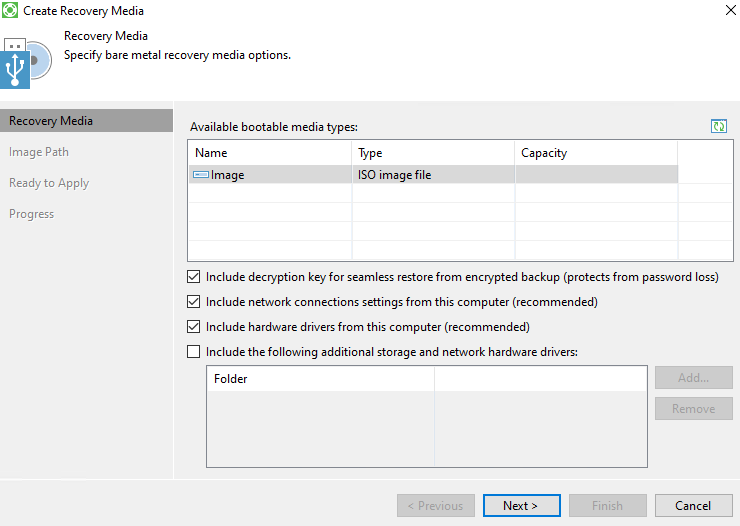Viewport: 740px width, 526px height.
Task: Sort media list by Name column
Action: pyautogui.click(x=269, y=153)
